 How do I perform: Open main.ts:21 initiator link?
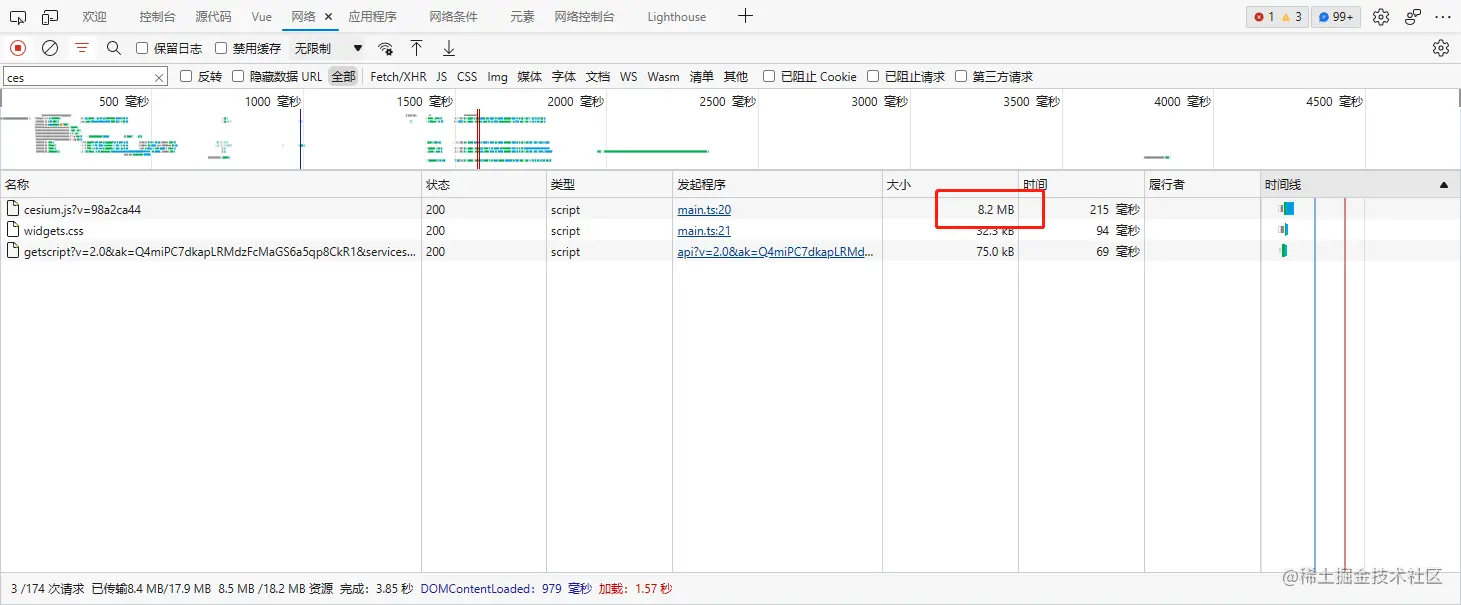click(704, 231)
